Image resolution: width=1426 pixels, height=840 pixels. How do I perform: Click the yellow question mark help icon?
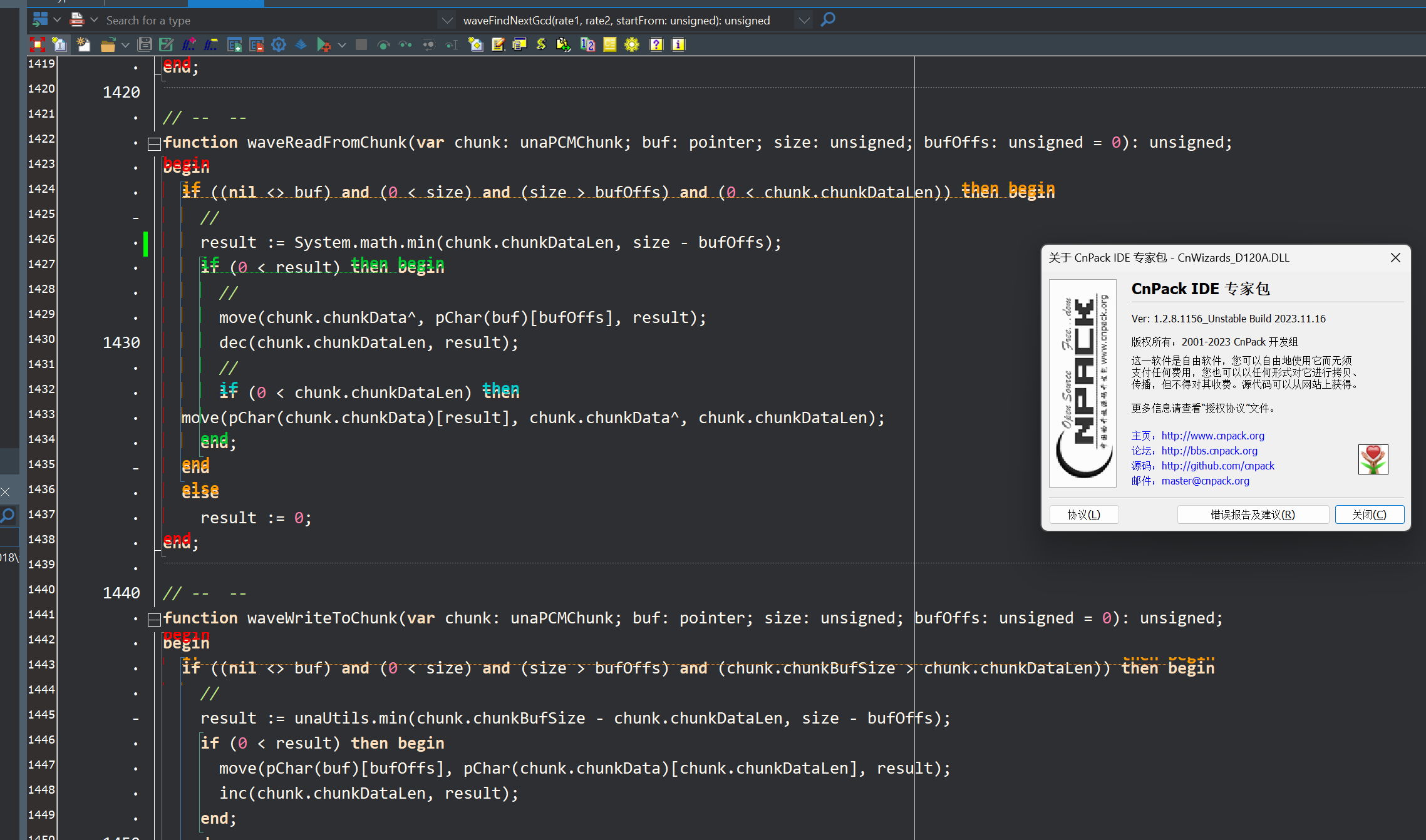click(x=656, y=44)
